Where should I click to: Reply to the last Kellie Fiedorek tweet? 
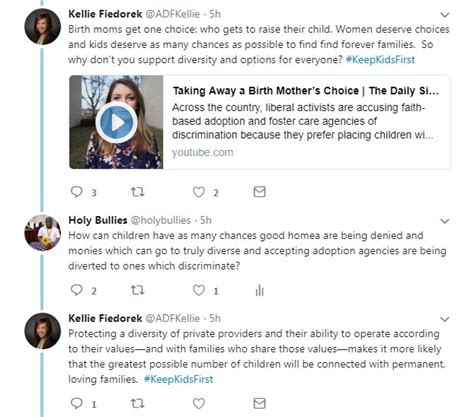[x=77, y=403]
